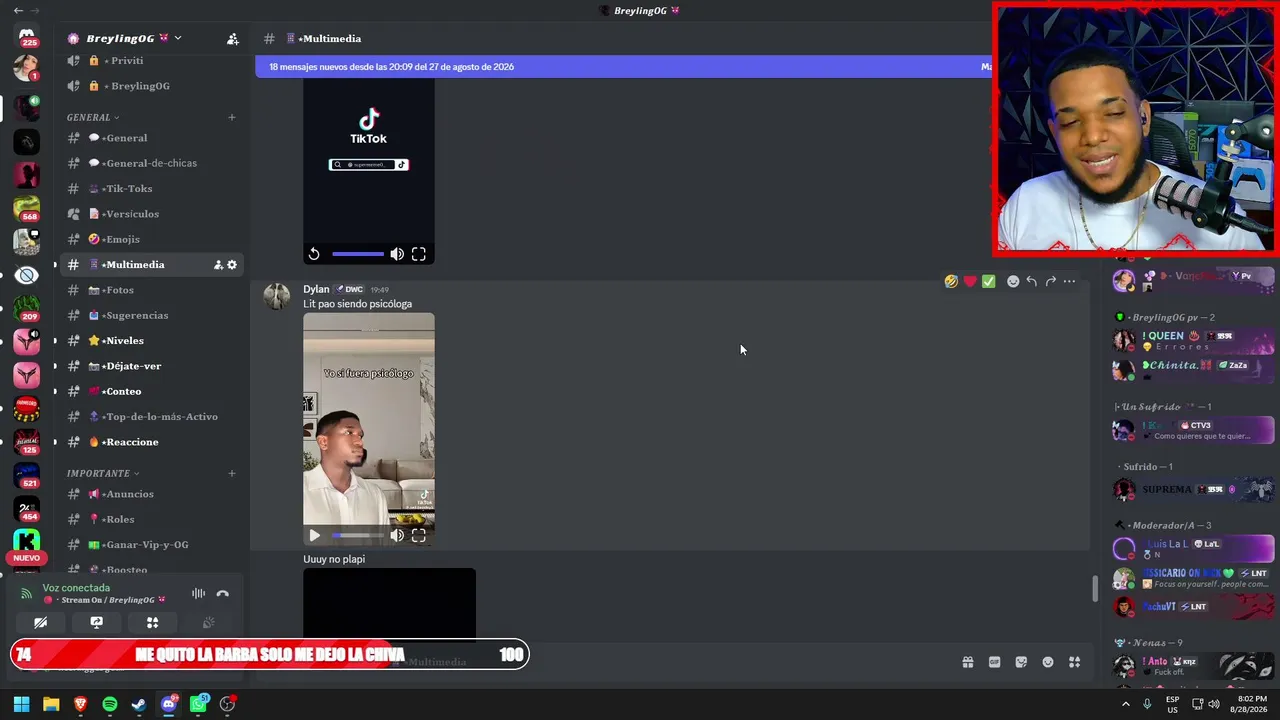Open the General-de-chicas channel
Viewport: 1280px width, 720px height.
(150, 163)
